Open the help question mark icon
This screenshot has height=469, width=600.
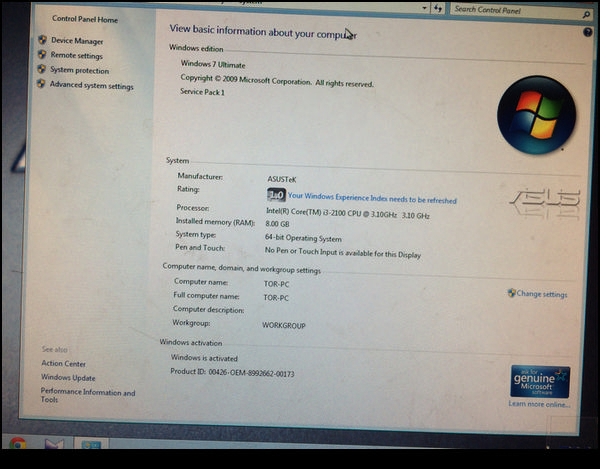[x=588, y=32]
